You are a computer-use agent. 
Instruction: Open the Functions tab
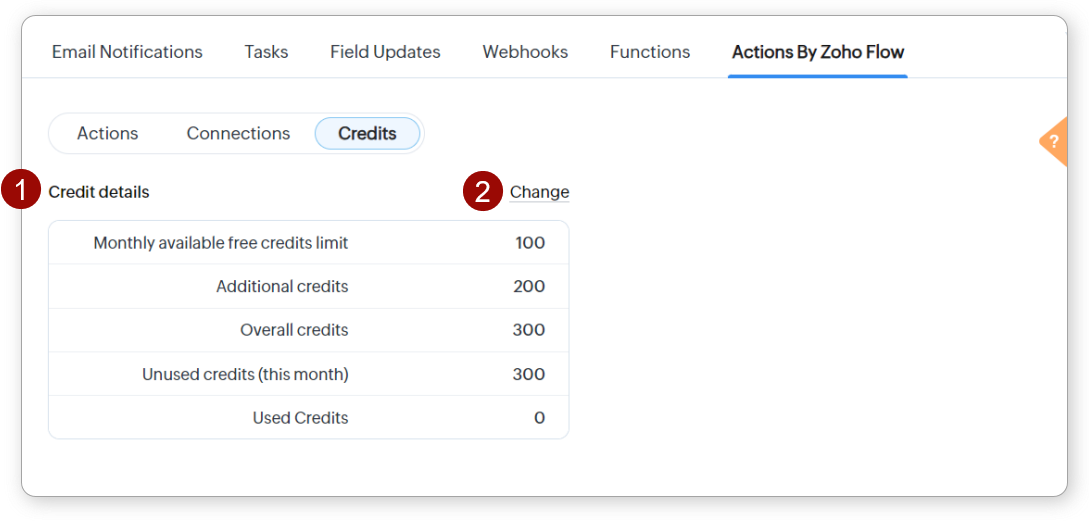(650, 52)
